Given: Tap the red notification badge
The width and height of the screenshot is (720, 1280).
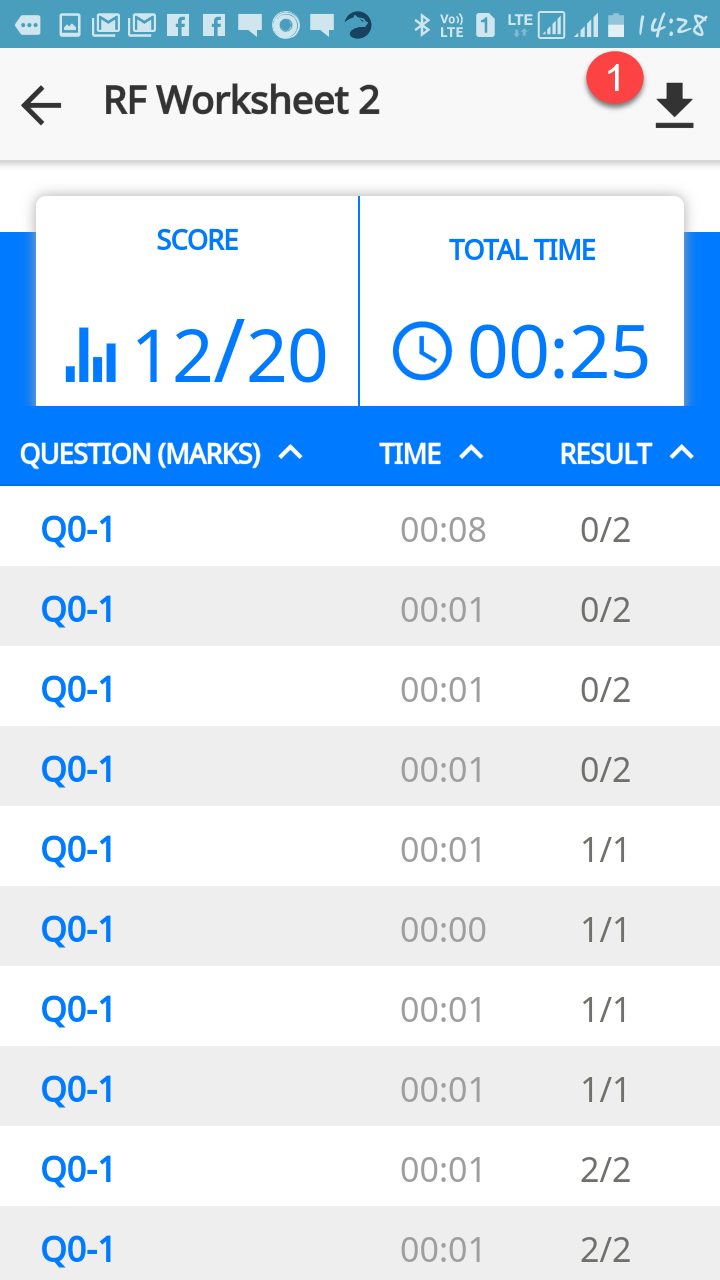Looking at the screenshot, I should coord(615,77).
